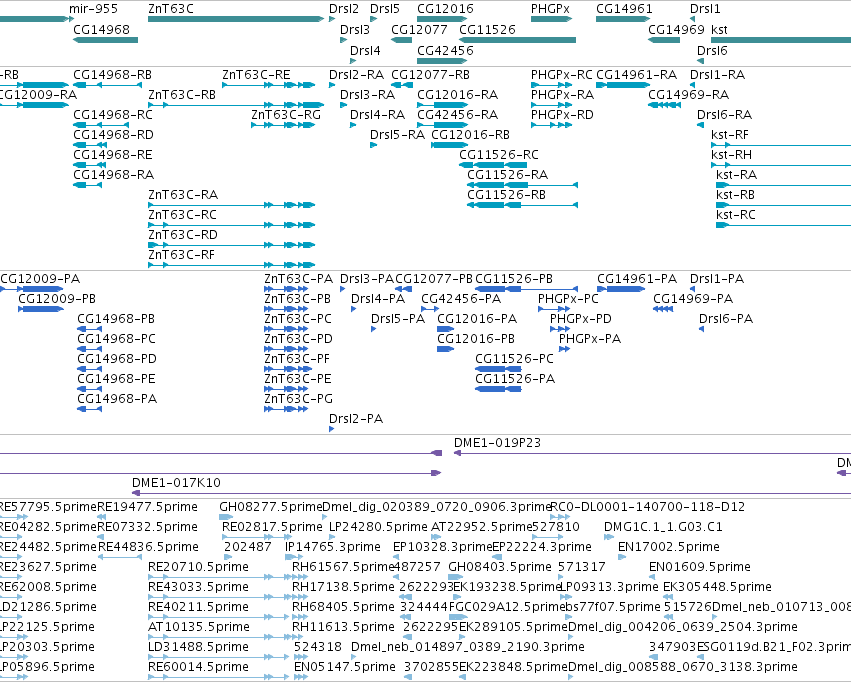Select BAC clone DME1-017K10
The width and height of the screenshot is (851, 682).
point(176,482)
